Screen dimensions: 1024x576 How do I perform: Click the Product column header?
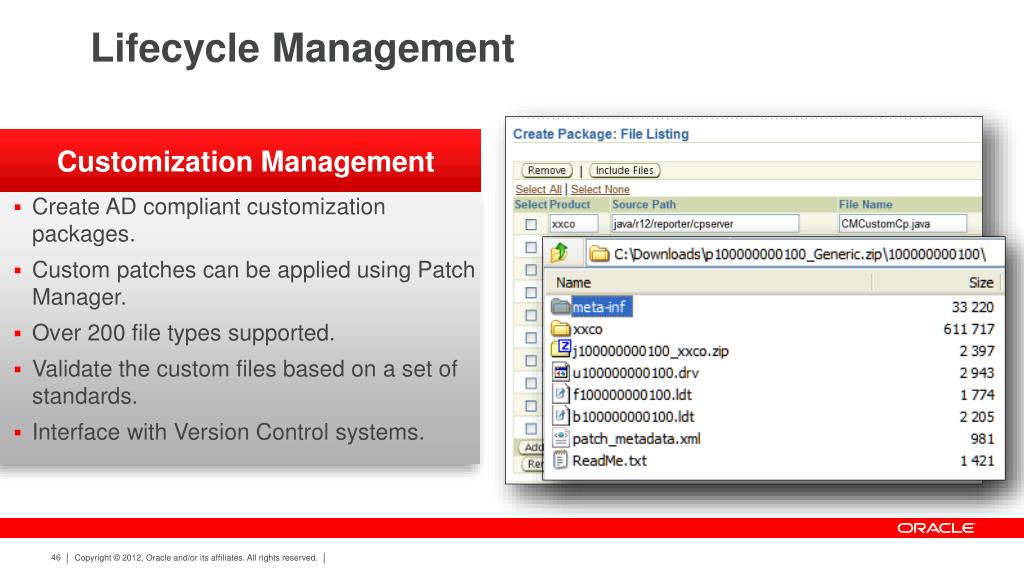tap(570, 204)
